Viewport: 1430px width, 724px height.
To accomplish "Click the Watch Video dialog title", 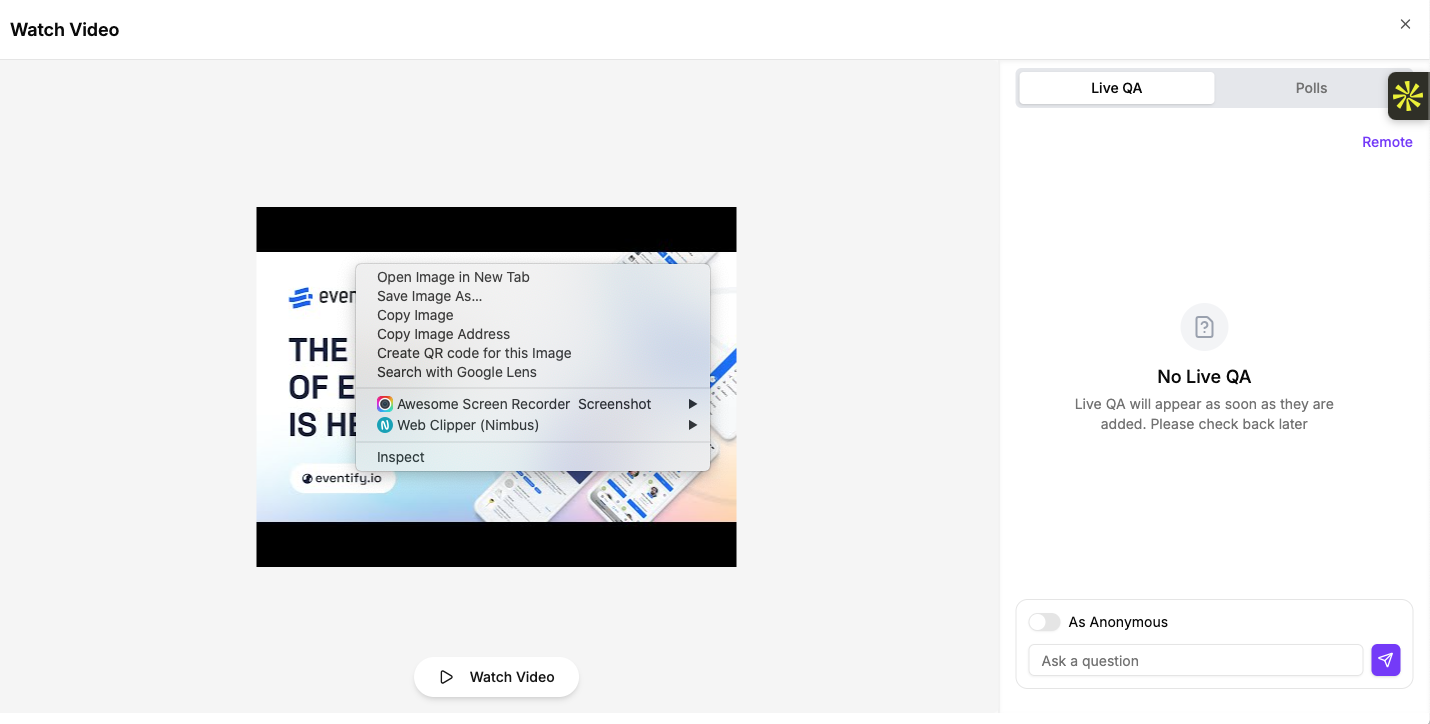I will pos(65,30).
